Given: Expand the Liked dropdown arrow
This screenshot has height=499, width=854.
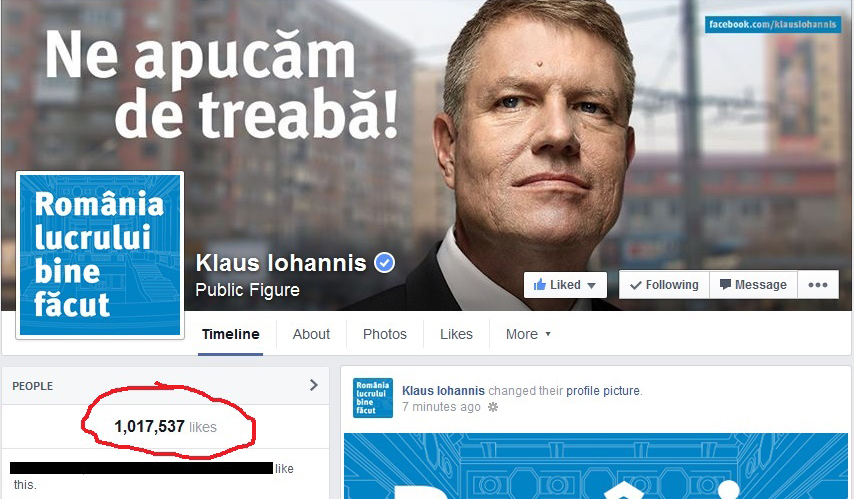Looking at the screenshot, I should coord(591,285).
